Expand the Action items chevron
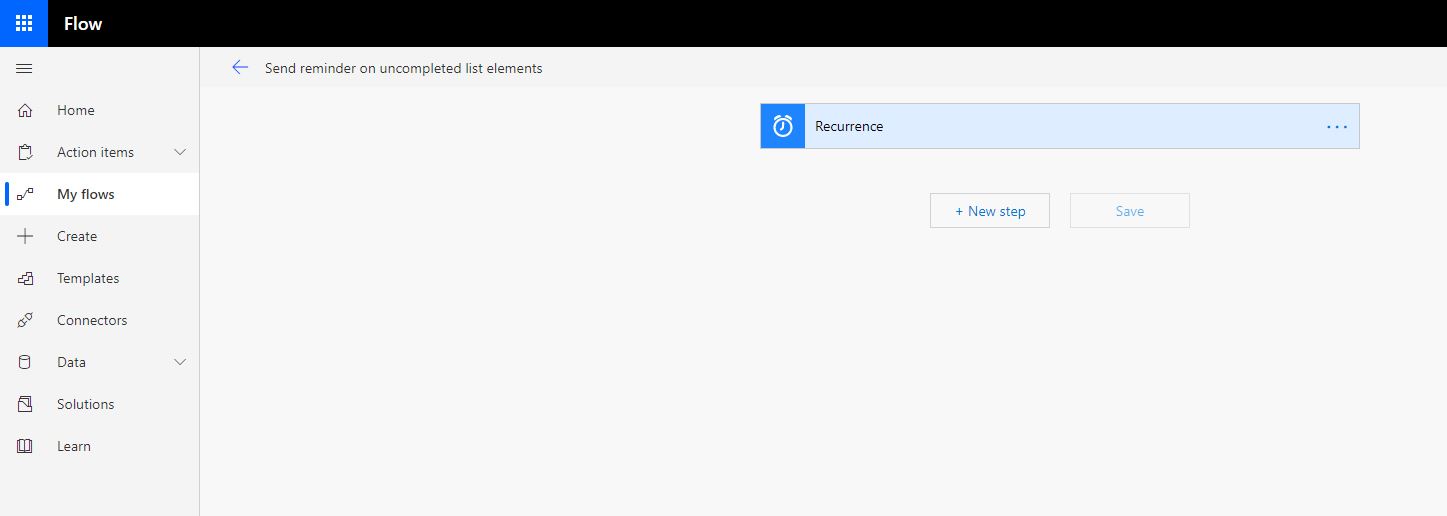The image size is (1447, 516). coord(180,152)
